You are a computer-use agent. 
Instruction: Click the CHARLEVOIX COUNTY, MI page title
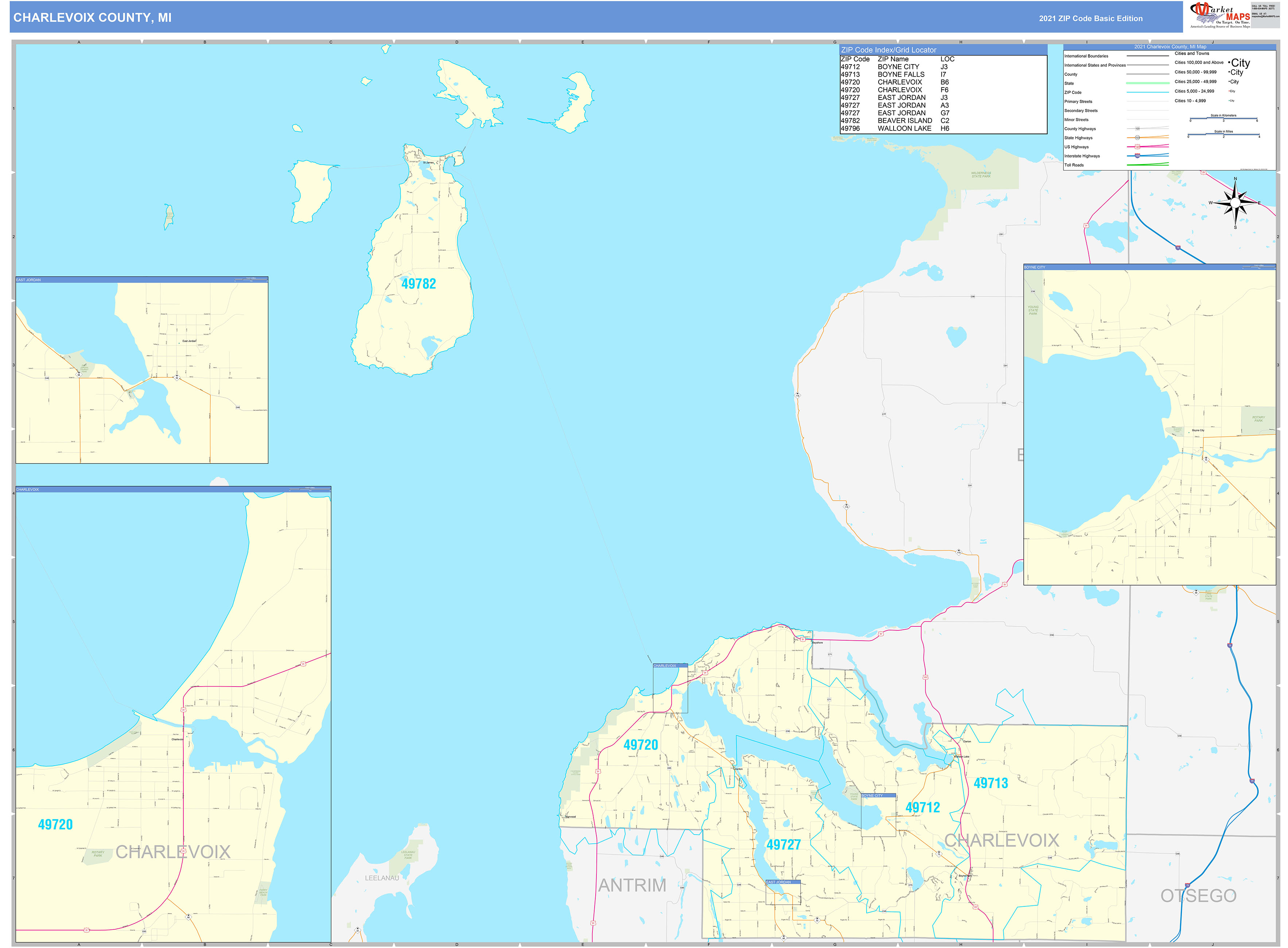92,18
